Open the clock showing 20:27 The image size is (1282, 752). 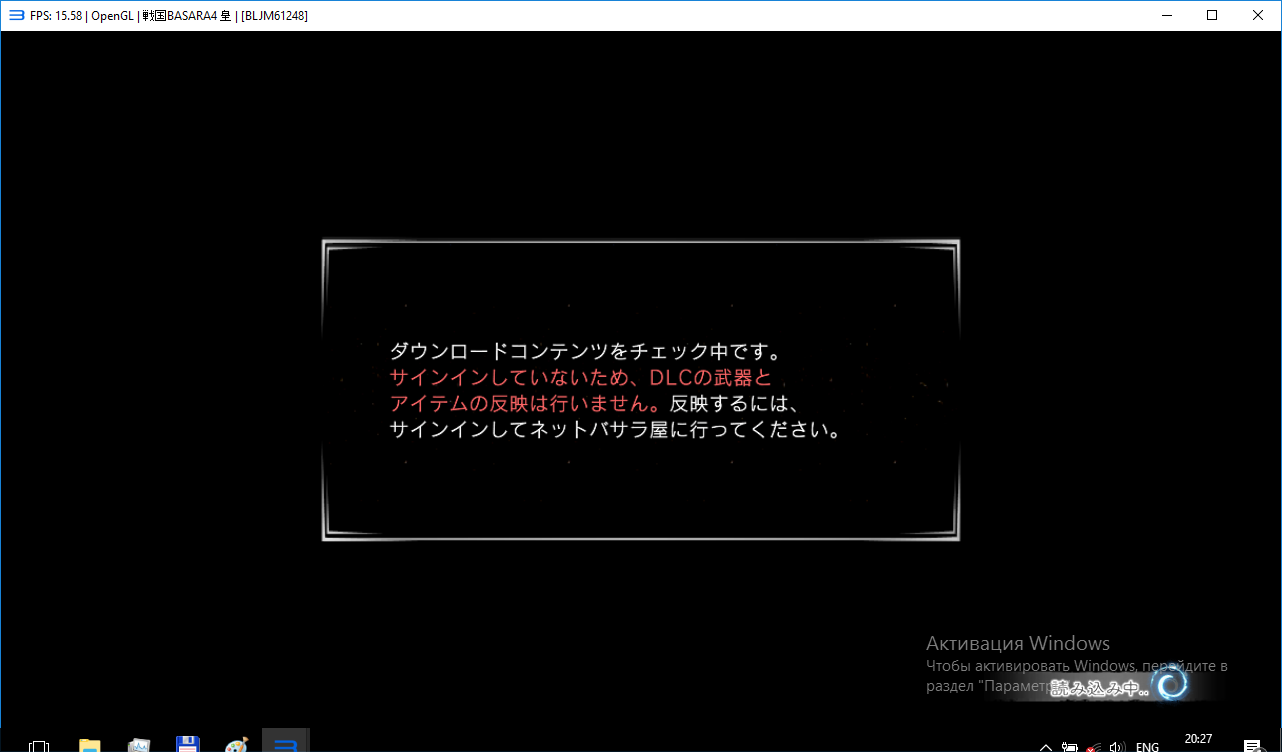1198,740
